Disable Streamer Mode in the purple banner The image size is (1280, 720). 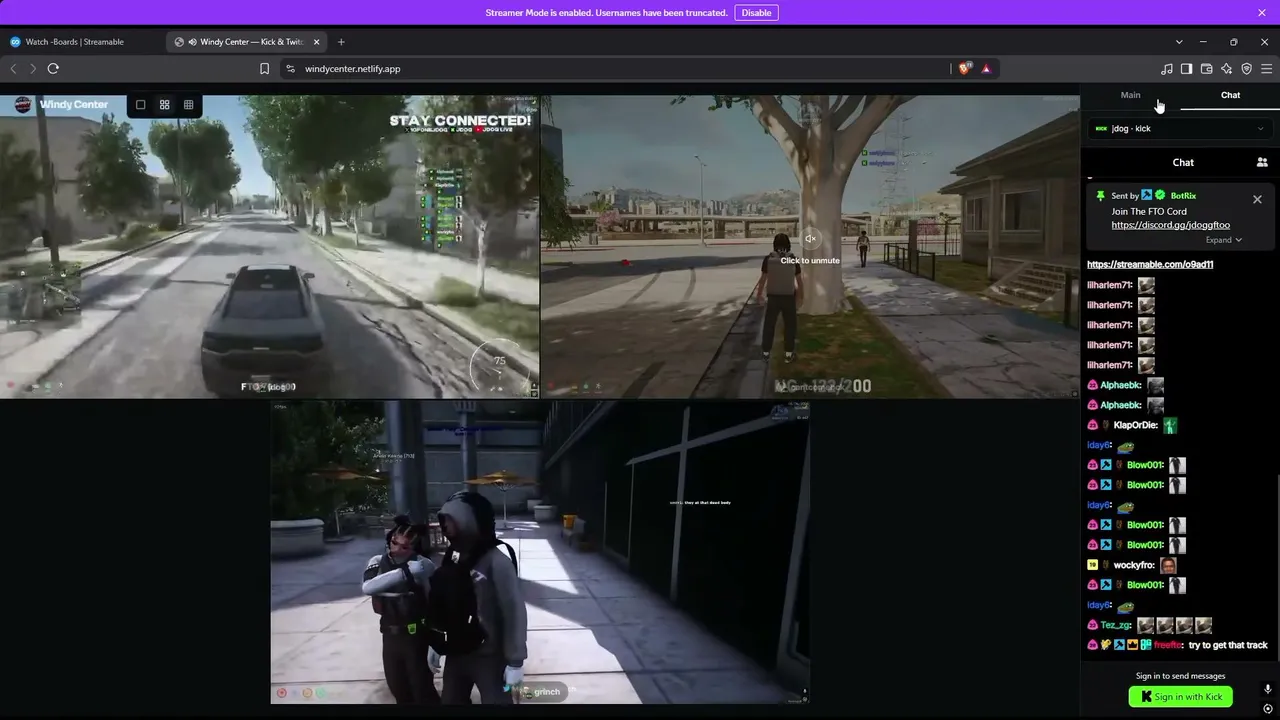pos(756,12)
